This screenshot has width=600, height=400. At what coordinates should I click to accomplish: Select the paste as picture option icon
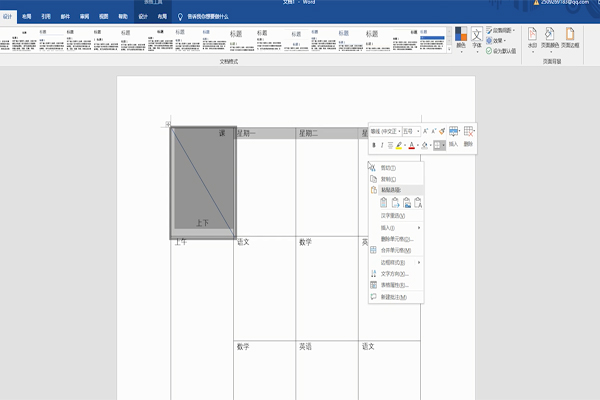(x=407, y=203)
